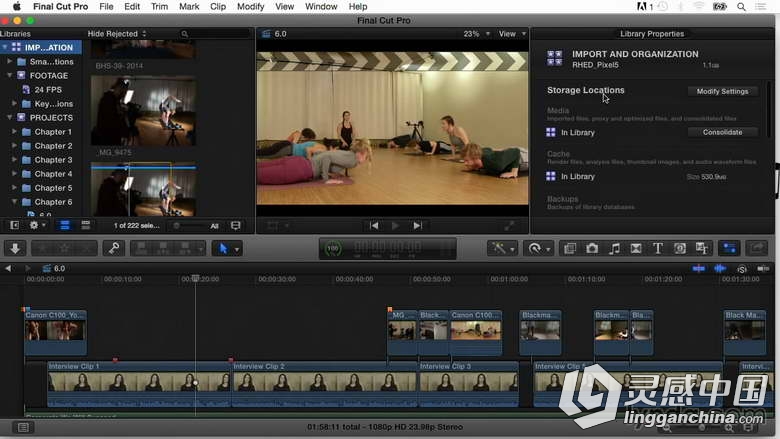
Task: Open the Mark menu
Action: 189,6
